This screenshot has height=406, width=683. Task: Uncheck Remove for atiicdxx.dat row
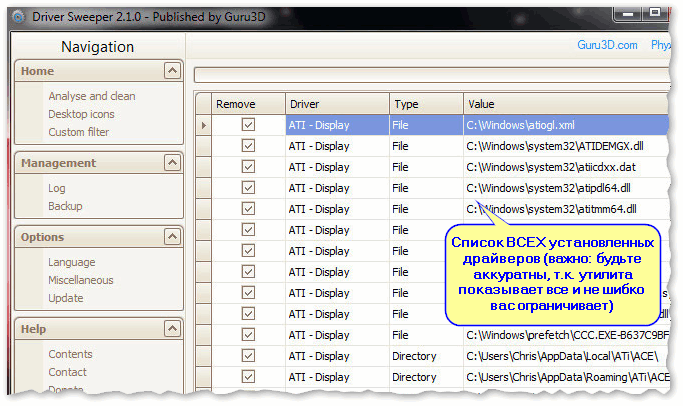point(248,166)
